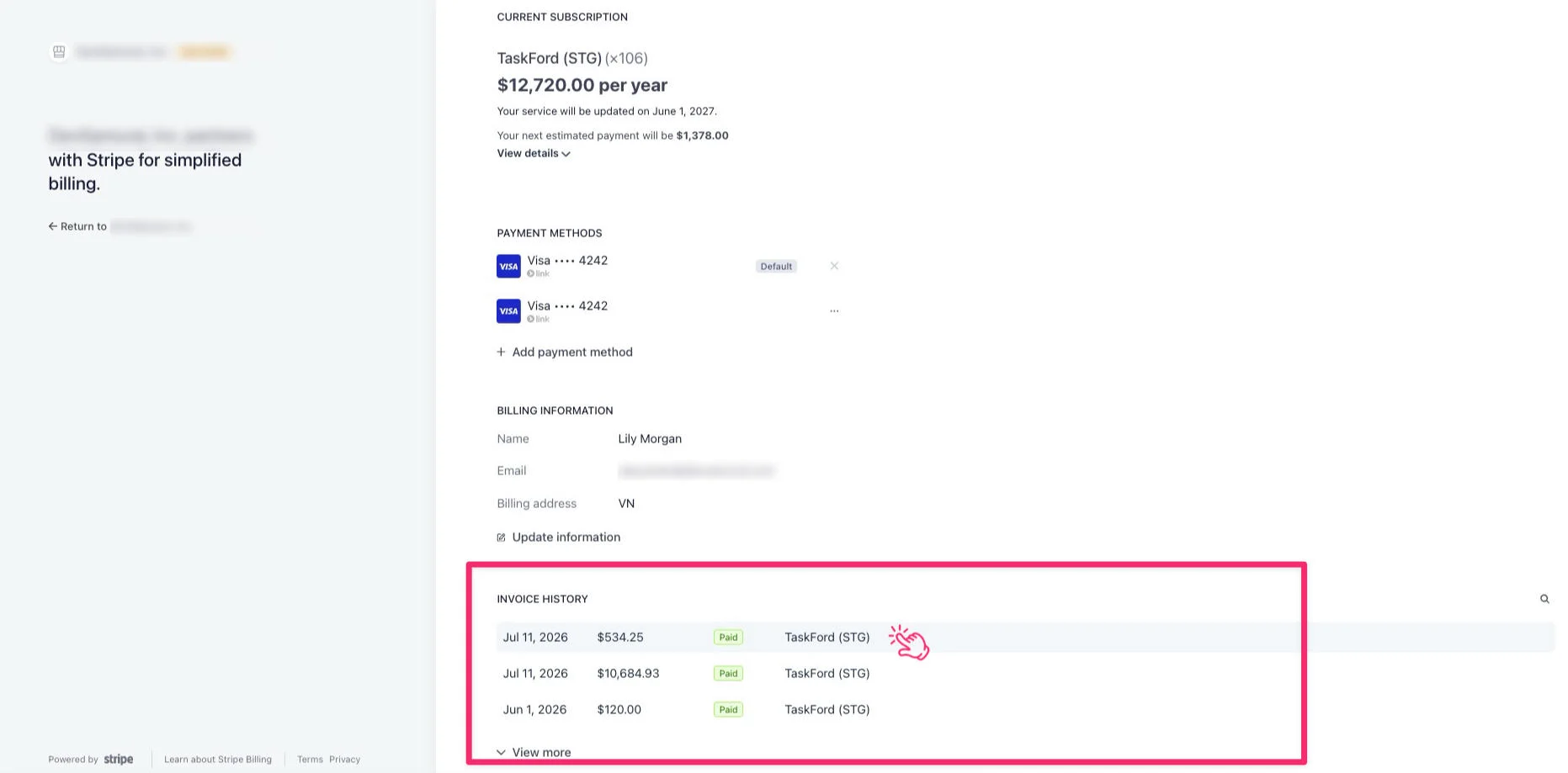Click the first Visa card logo

[508, 266]
